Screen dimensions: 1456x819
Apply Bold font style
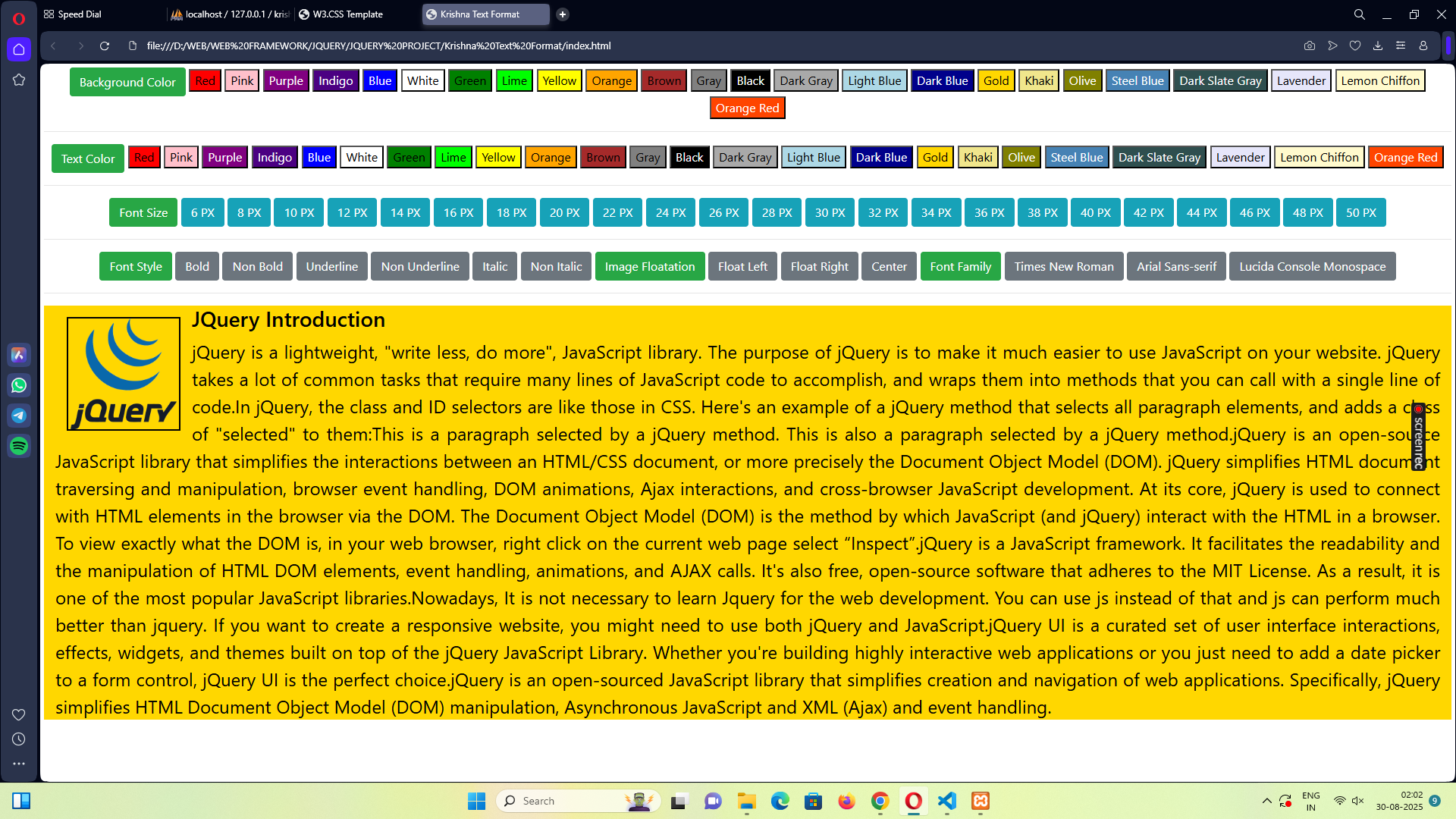[197, 266]
